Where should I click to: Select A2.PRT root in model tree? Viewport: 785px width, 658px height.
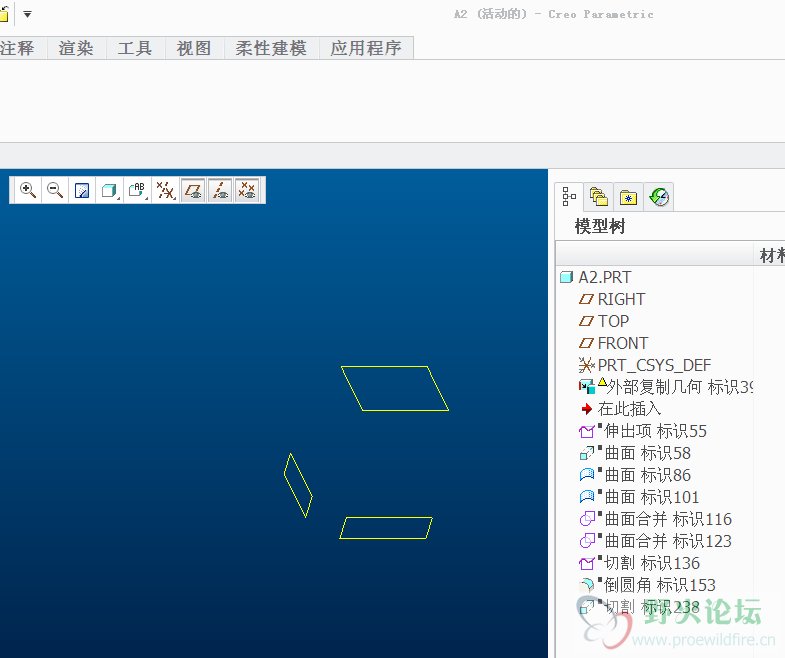(x=605, y=277)
